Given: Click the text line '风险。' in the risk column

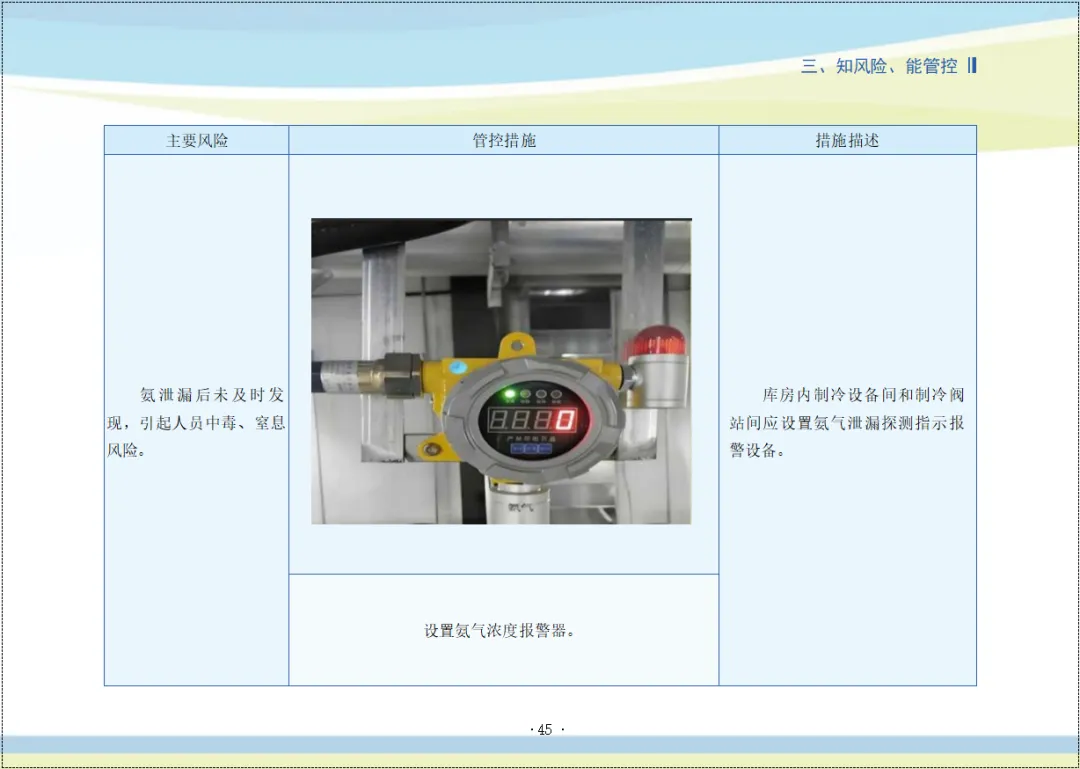Looking at the screenshot, I should (126, 451).
